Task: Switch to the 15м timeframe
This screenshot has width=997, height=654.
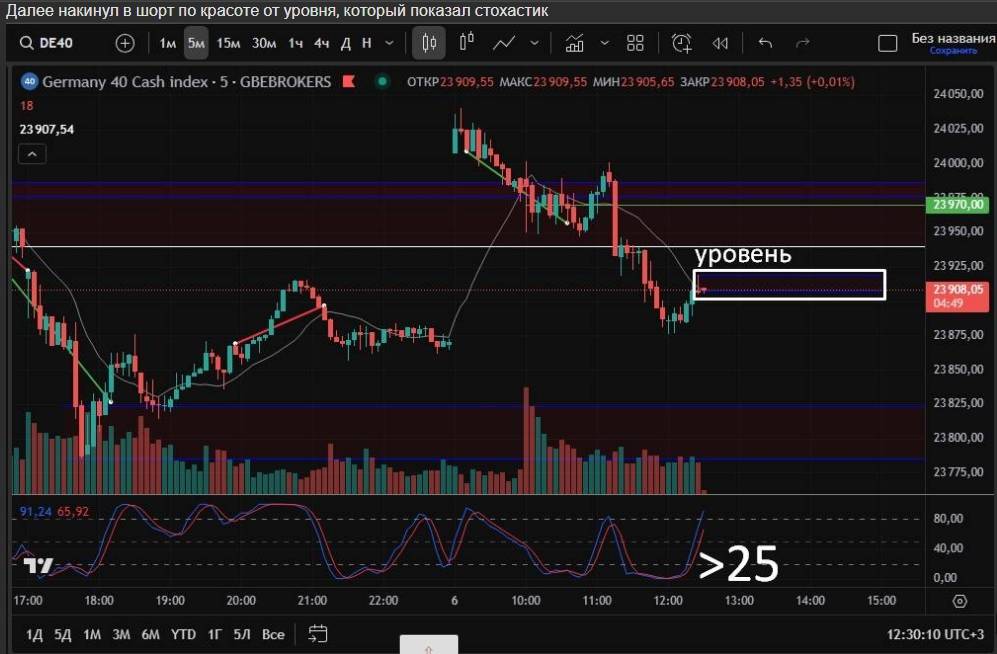Action: 228,43
